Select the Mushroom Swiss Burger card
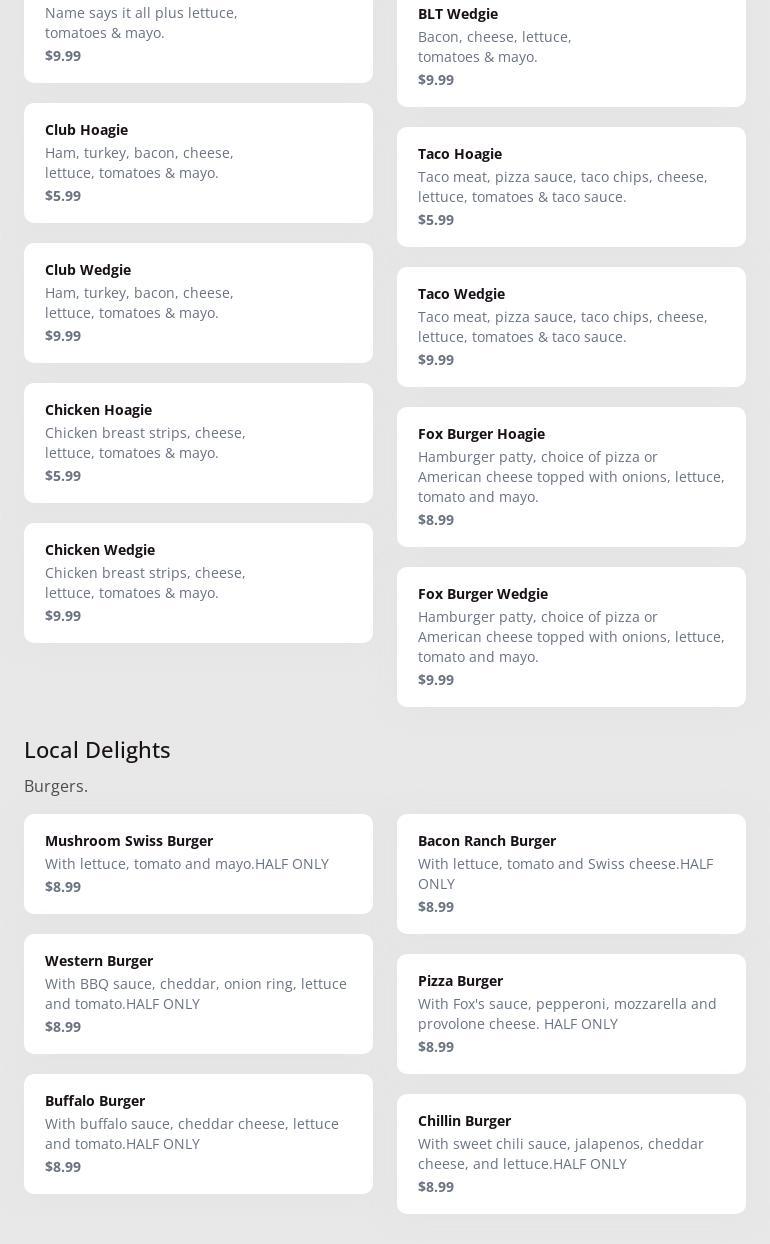Image resolution: width=770 pixels, height=1244 pixels. (x=198, y=864)
